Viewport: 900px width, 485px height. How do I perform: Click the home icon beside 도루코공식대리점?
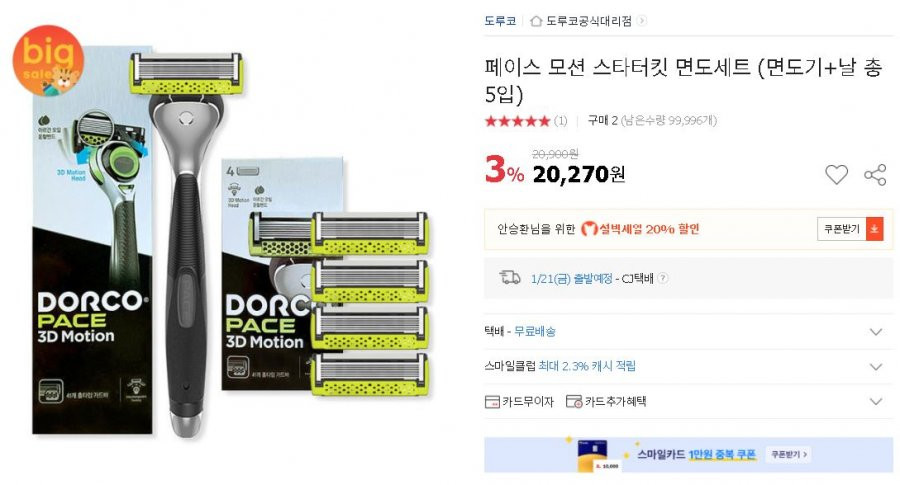click(536, 21)
